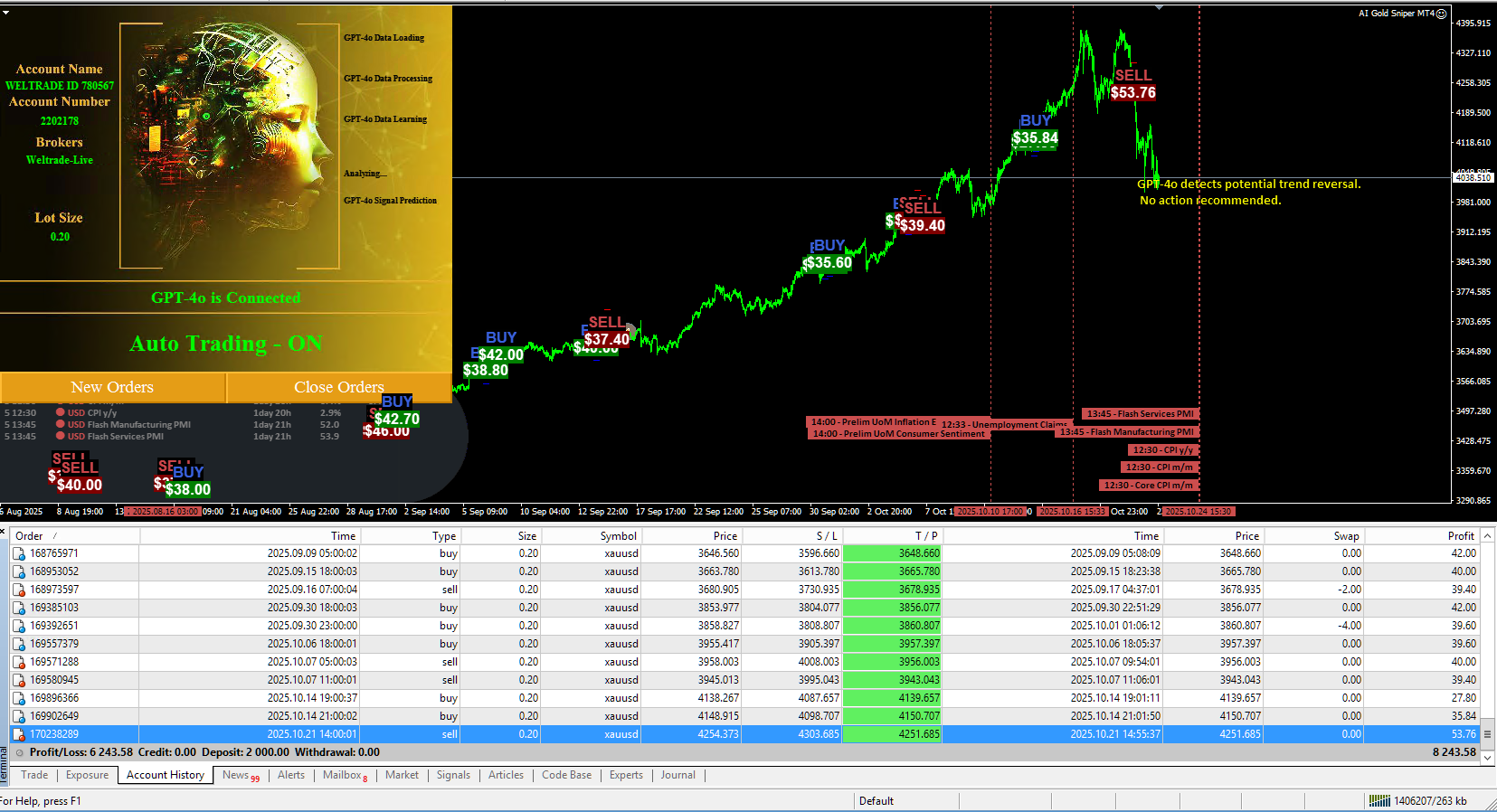Open the News tab
The image size is (1497, 812).
coord(240,775)
